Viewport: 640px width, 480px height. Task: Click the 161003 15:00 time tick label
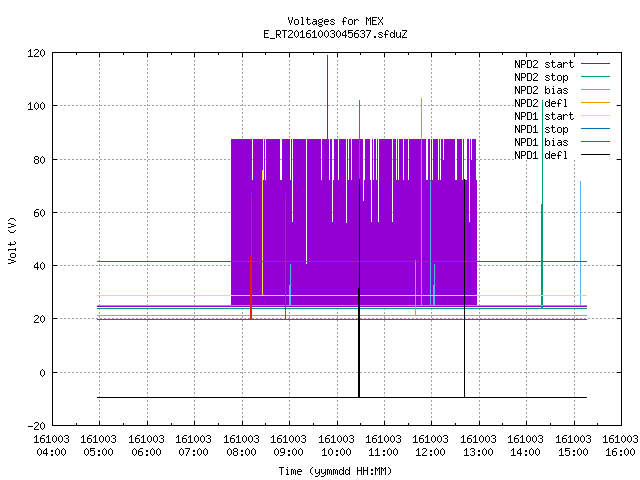[x=573, y=446]
